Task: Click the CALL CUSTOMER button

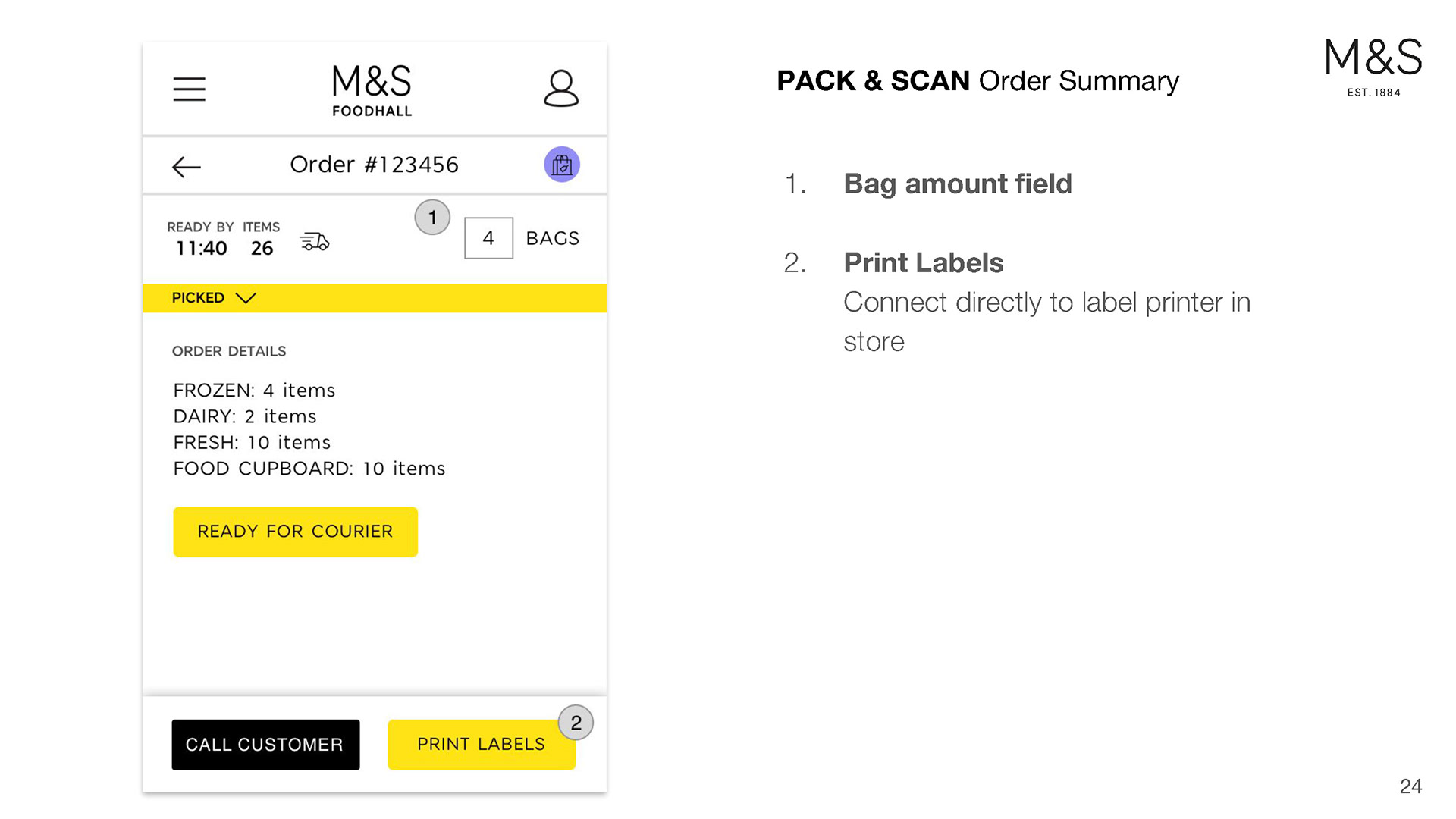Action: click(x=265, y=745)
